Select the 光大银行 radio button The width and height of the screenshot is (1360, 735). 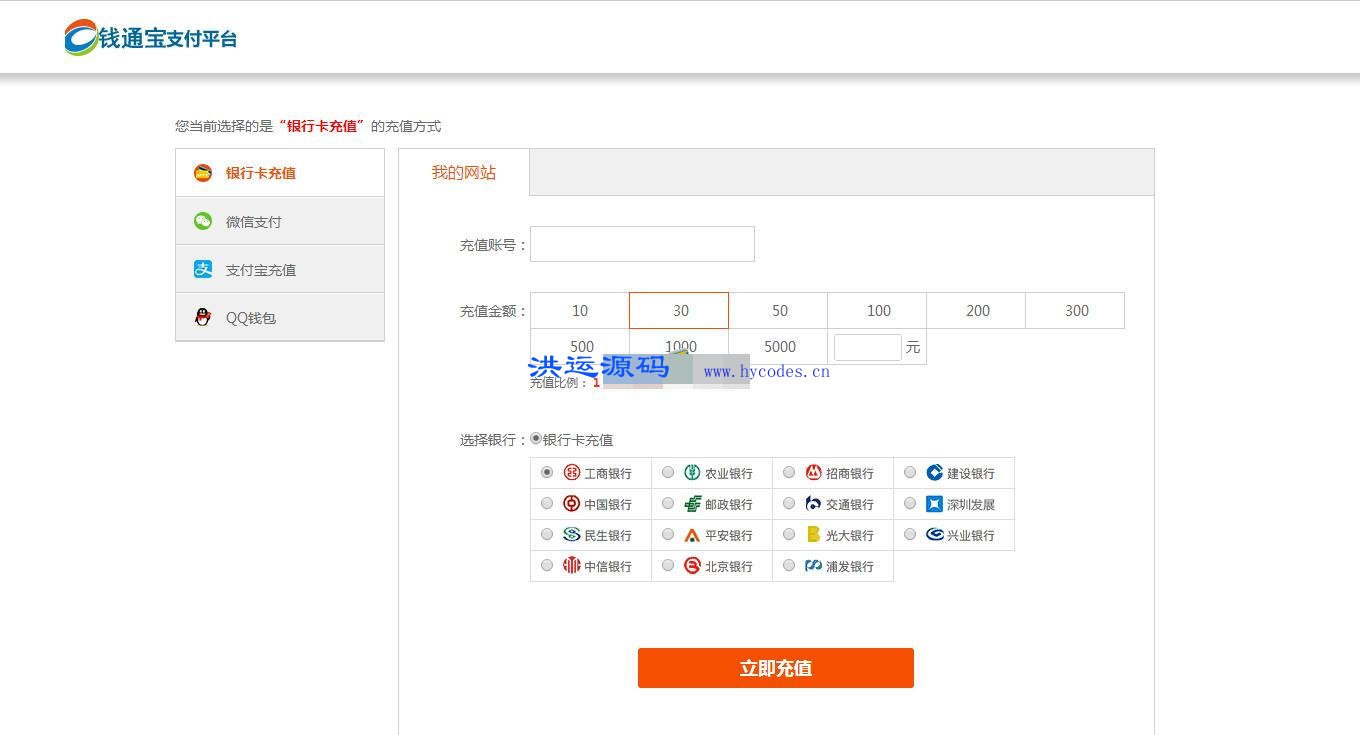(x=789, y=534)
